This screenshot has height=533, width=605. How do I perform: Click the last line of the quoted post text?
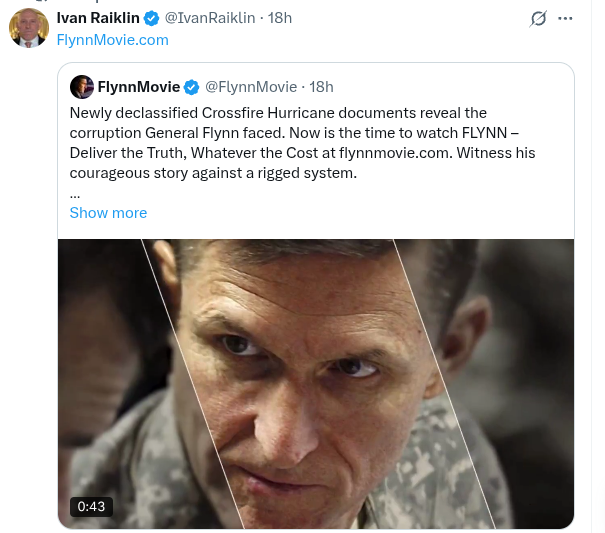coord(212,173)
